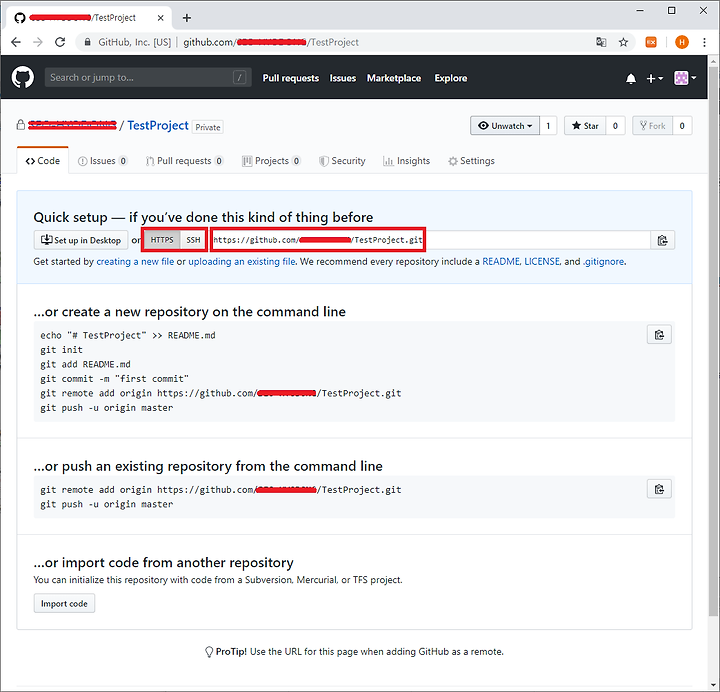Switch to the Code tab
720x692 pixels.
(43, 161)
